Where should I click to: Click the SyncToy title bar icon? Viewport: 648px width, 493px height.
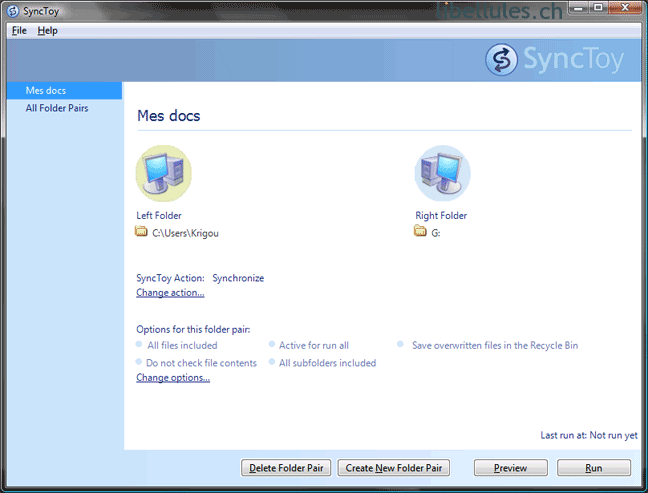tap(13, 11)
